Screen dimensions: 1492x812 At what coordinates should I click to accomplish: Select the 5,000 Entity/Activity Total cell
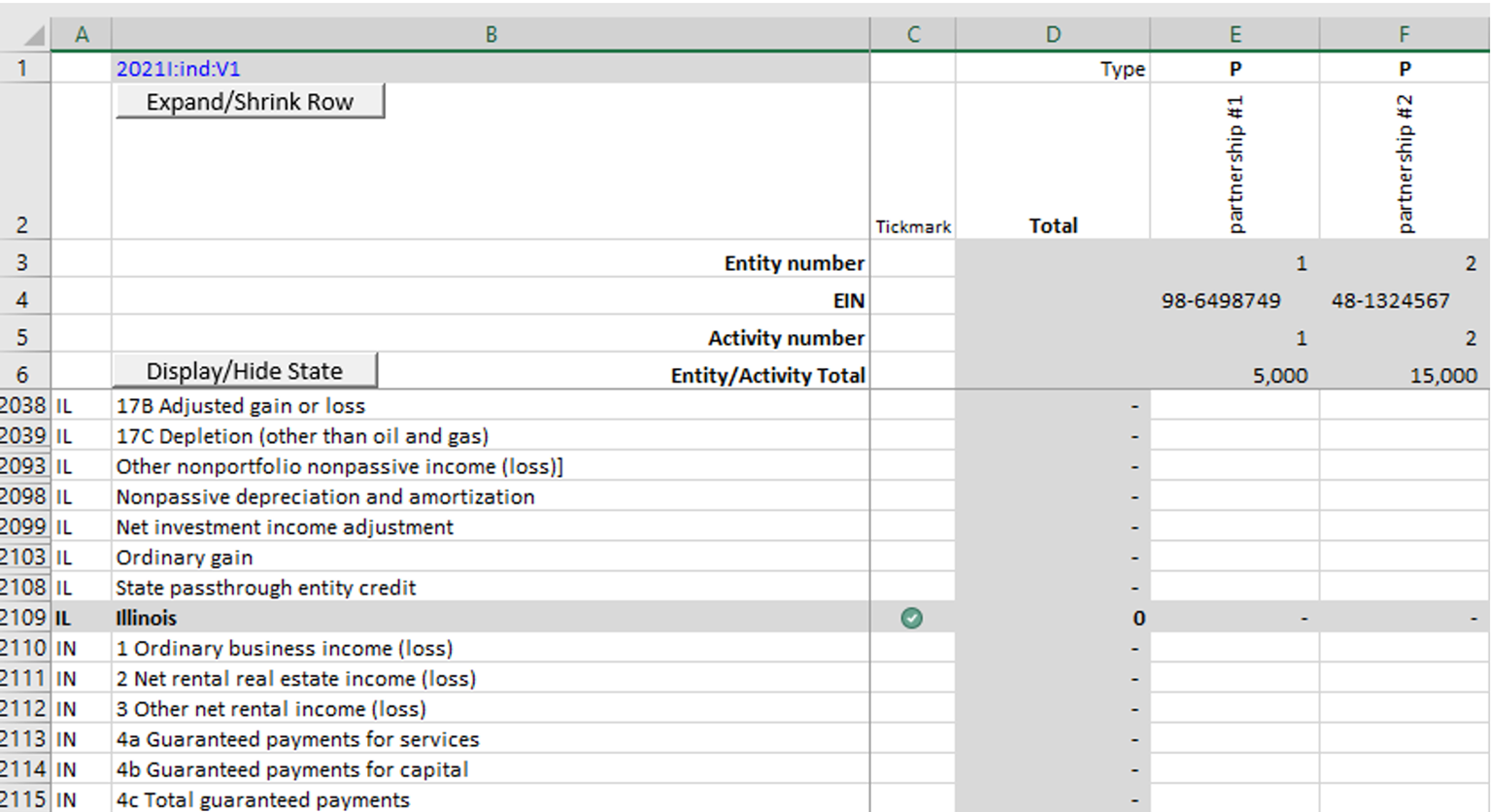coord(1279,376)
